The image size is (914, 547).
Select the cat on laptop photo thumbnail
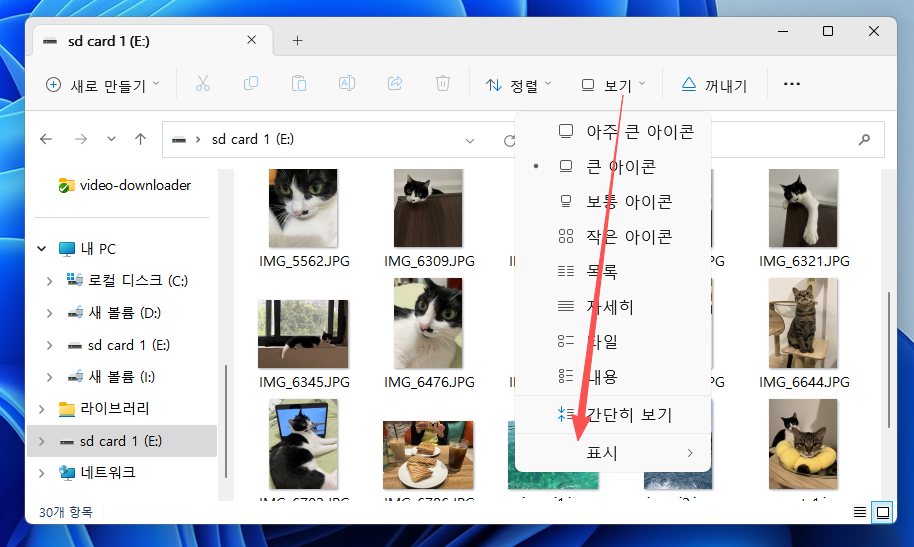coord(303,444)
